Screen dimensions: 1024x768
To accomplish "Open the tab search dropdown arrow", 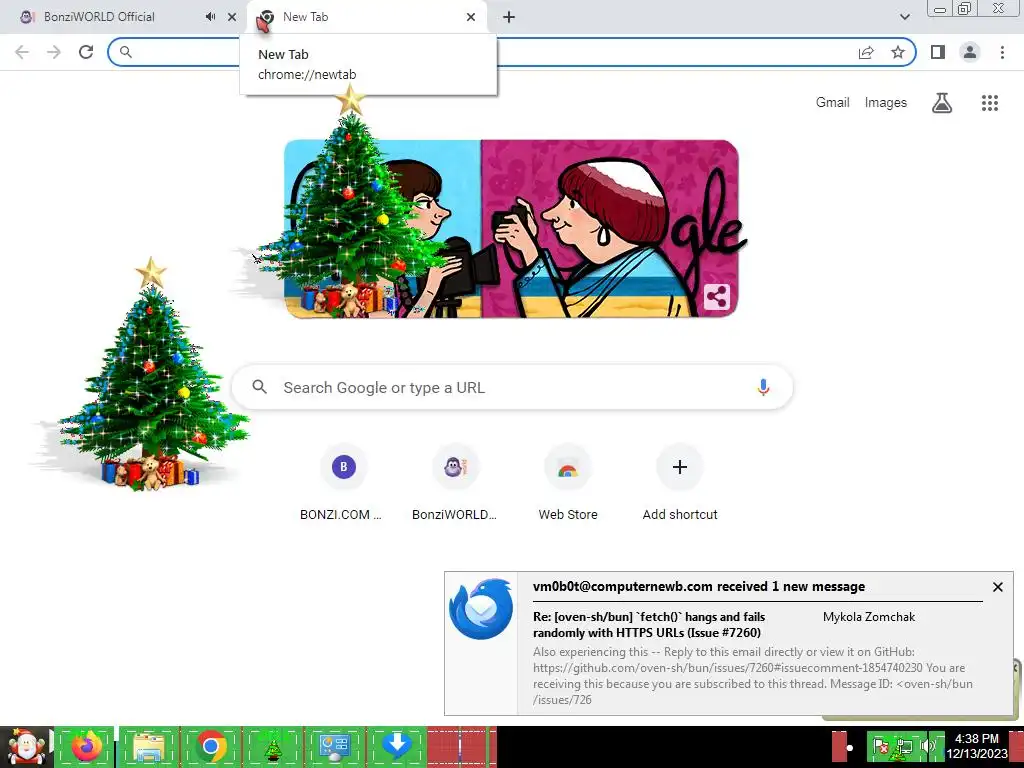I will pyautogui.click(x=904, y=17).
